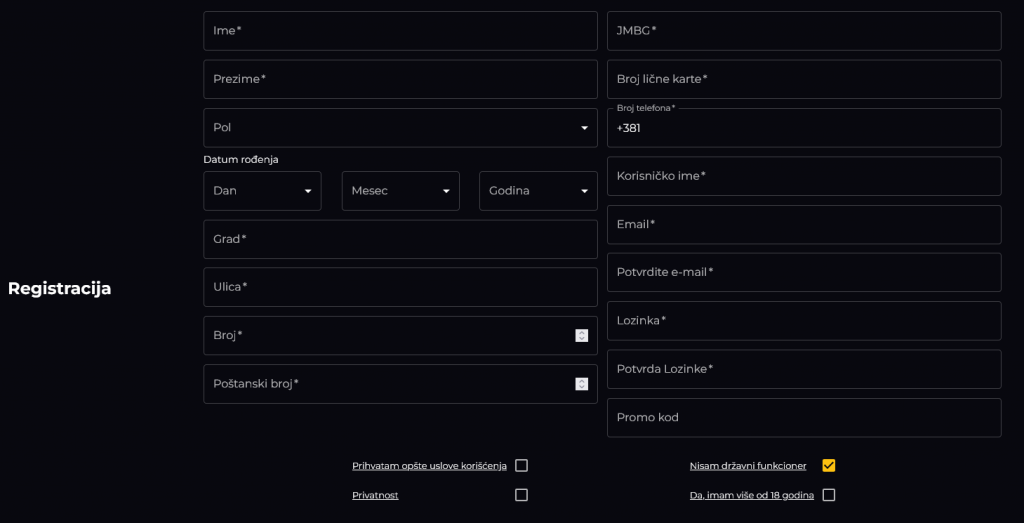Click the Poštanski broj stepper arrows
1024x523 pixels.
pyautogui.click(x=581, y=384)
